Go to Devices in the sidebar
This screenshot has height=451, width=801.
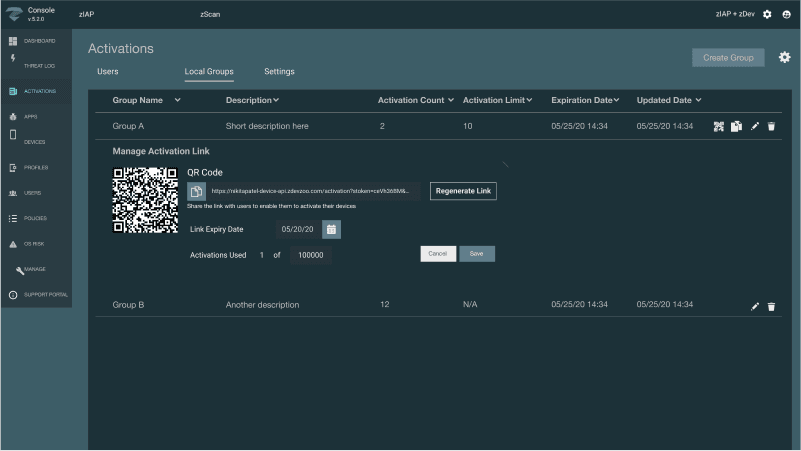[x=36, y=142]
